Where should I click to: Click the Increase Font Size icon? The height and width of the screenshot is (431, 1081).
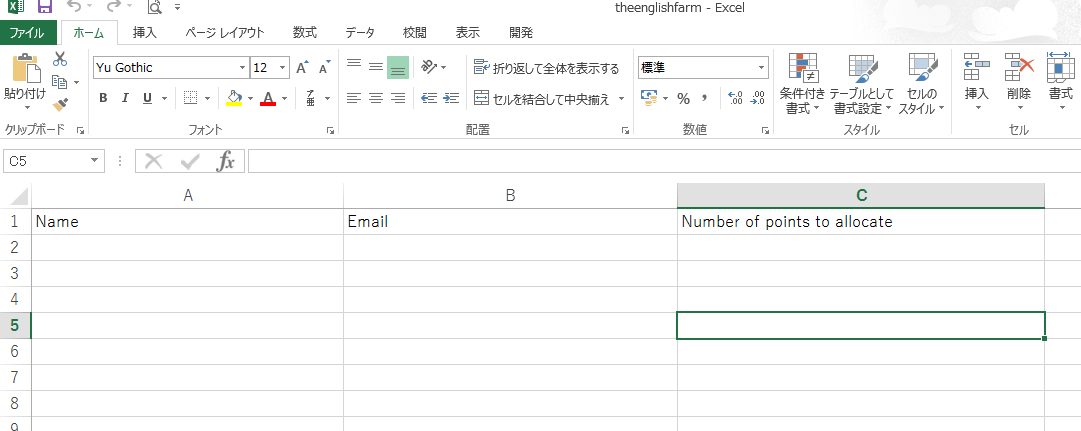[302, 68]
